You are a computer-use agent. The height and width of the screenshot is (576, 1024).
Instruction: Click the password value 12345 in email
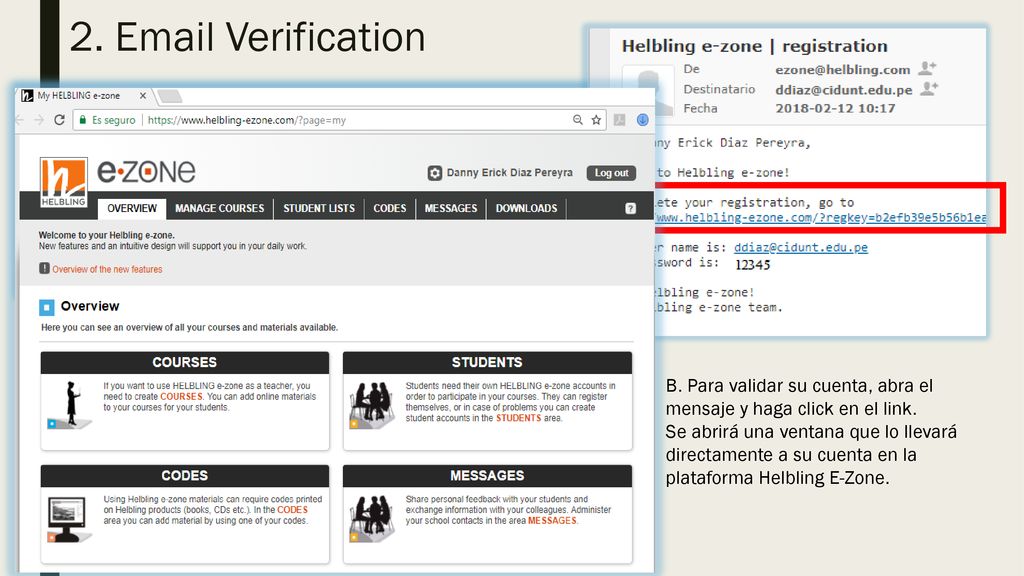point(752,264)
